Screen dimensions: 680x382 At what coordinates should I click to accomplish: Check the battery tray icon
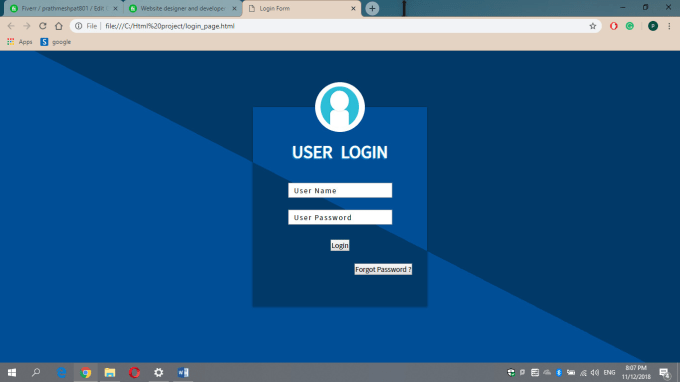coord(571,372)
